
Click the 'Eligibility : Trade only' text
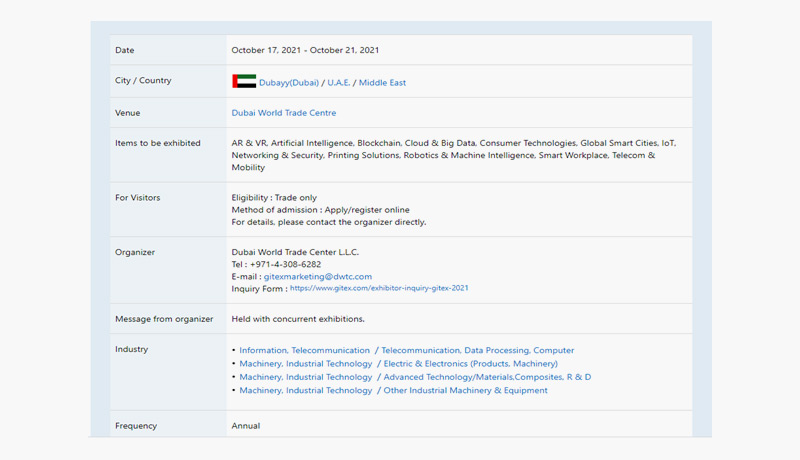[274, 198]
